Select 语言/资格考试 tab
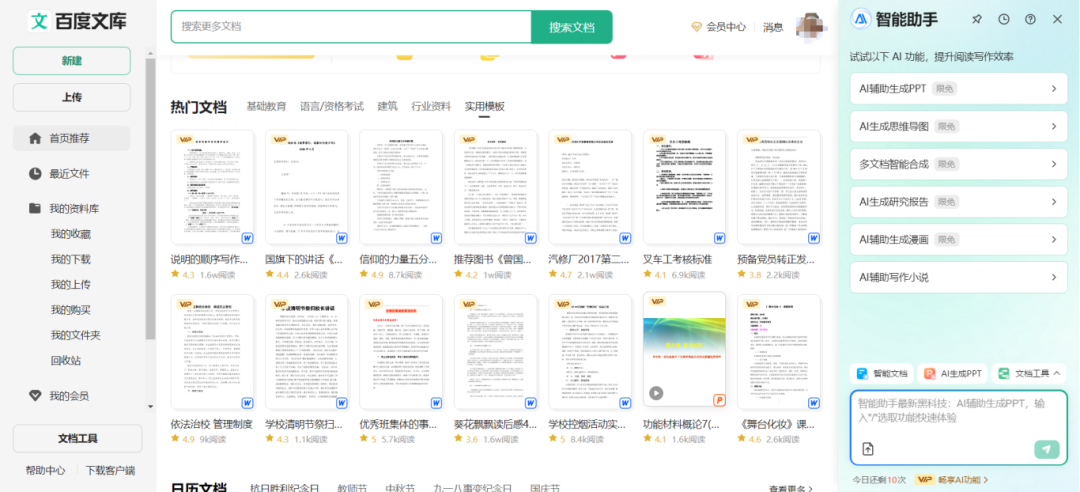Screen dimensions: 1080x492 click(x=331, y=106)
